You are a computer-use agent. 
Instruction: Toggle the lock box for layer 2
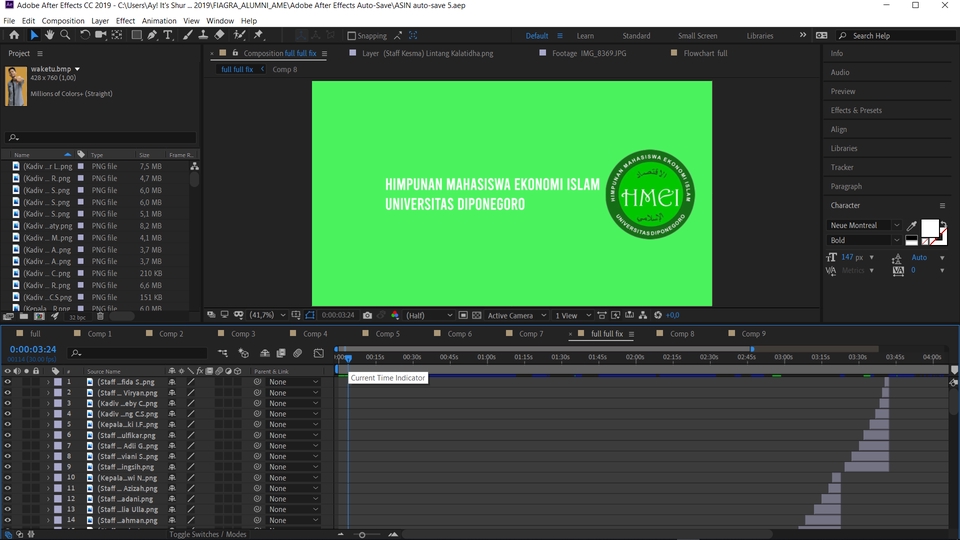point(36,393)
